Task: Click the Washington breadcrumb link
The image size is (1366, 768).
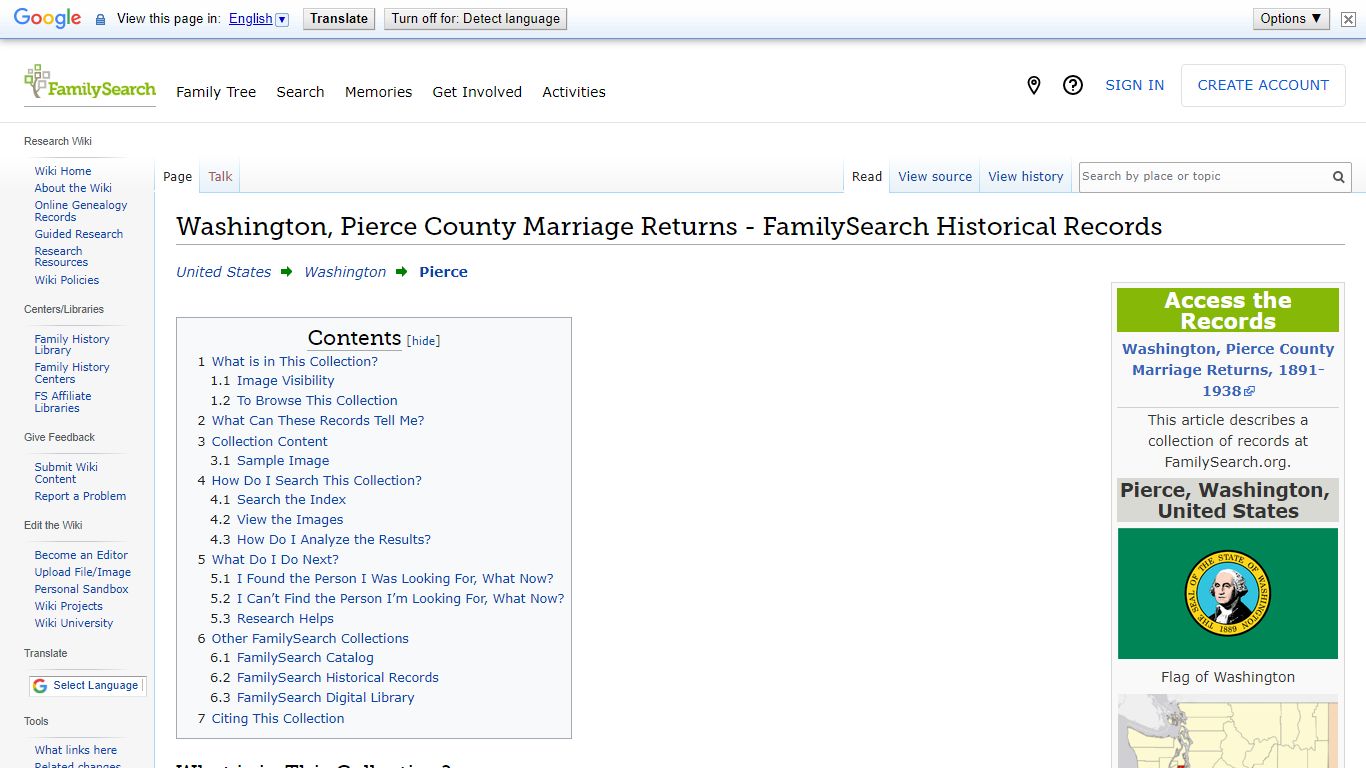Action: coord(345,272)
